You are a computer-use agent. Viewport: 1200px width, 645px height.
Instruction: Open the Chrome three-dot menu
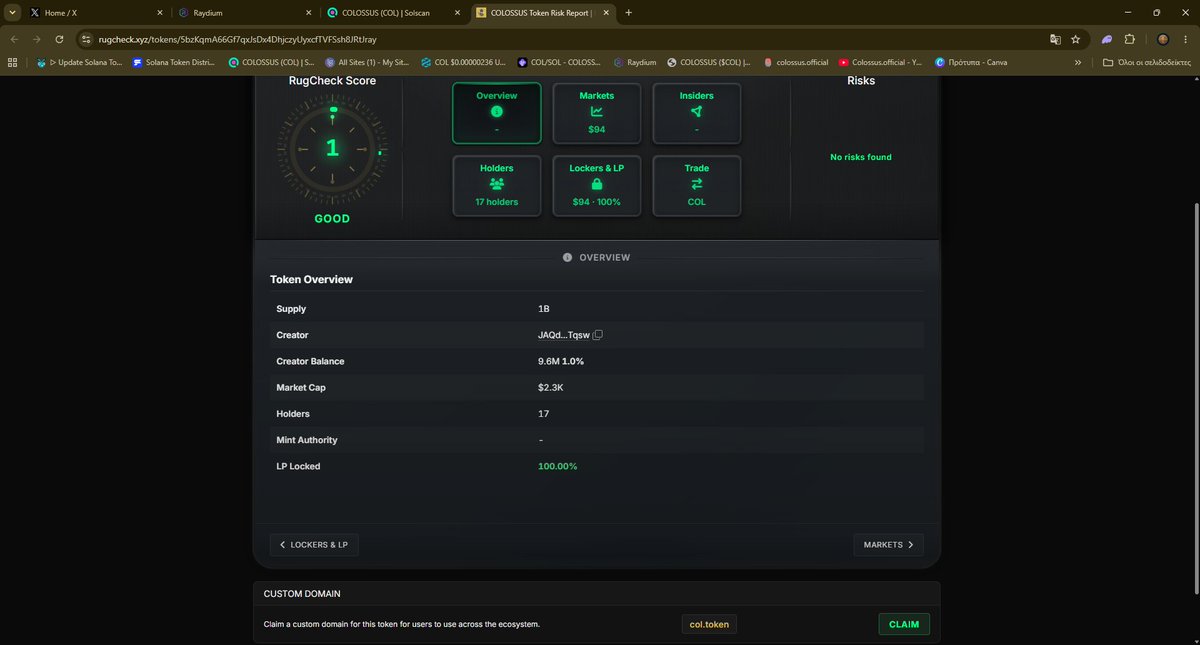(1187, 39)
